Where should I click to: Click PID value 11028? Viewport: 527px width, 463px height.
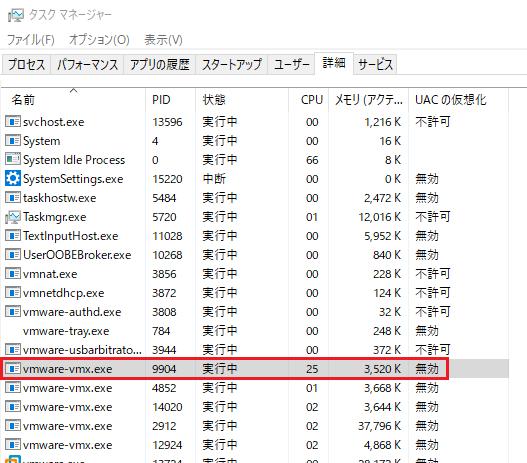tap(167, 236)
